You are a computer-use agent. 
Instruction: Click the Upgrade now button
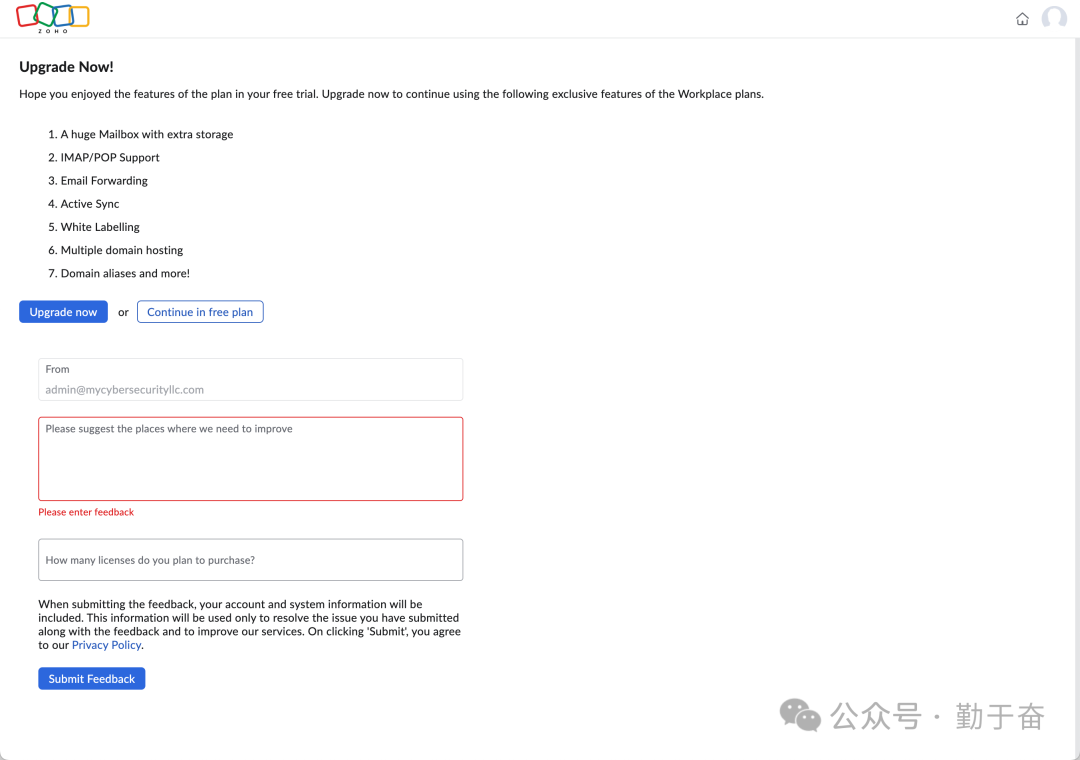(x=63, y=312)
